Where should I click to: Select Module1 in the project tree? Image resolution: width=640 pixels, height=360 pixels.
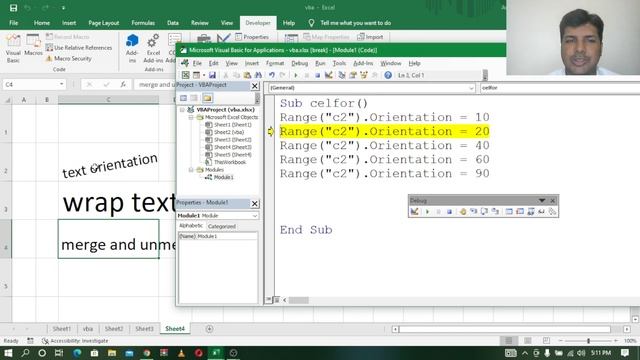tap(223, 177)
